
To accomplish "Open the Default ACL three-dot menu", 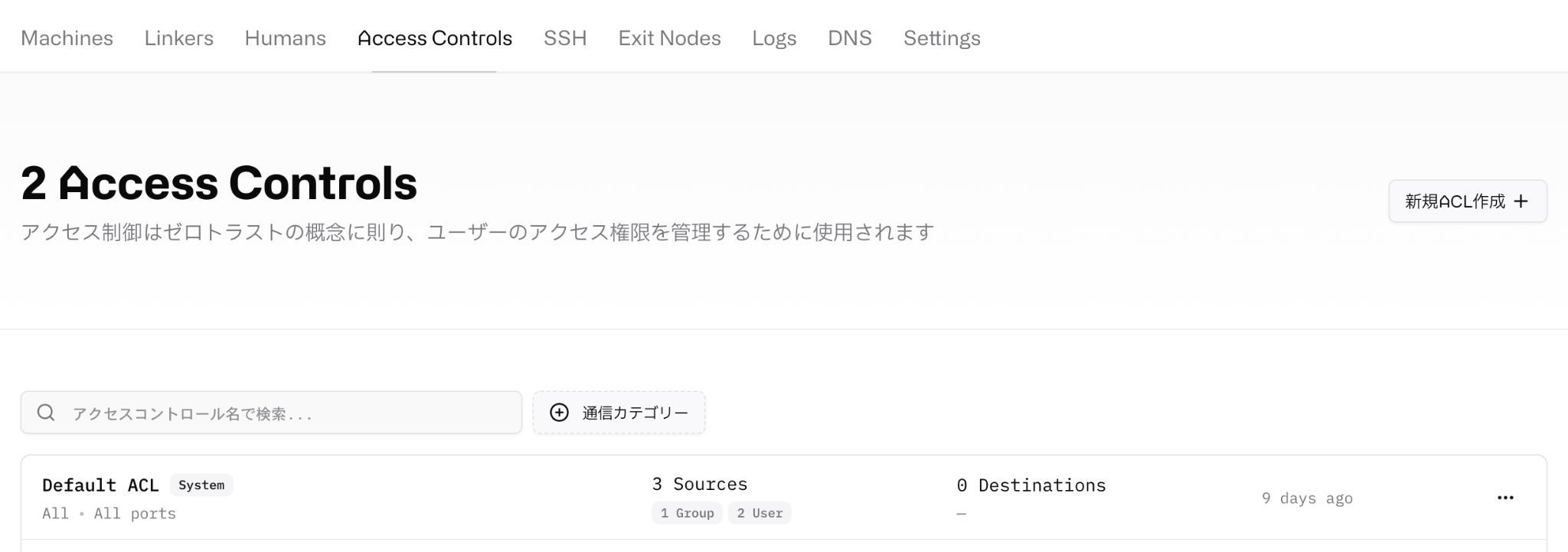I will 1505,498.
